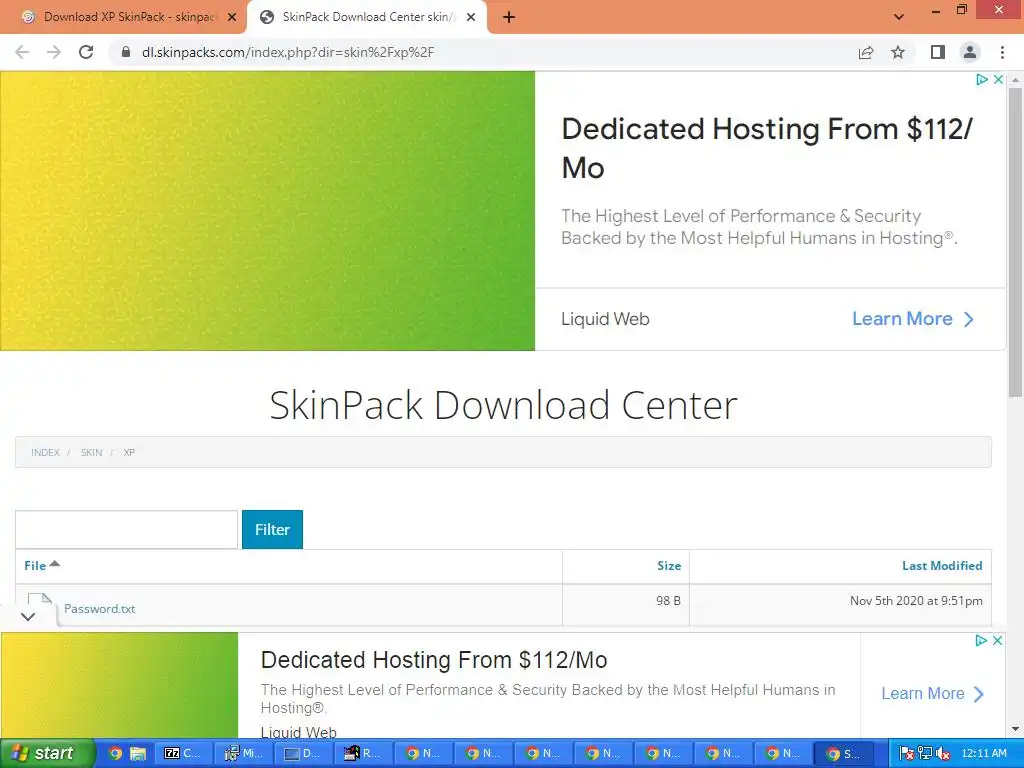This screenshot has height=768, width=1024.
Task: Close the bottom banner ad
Action: pos(997,640)
